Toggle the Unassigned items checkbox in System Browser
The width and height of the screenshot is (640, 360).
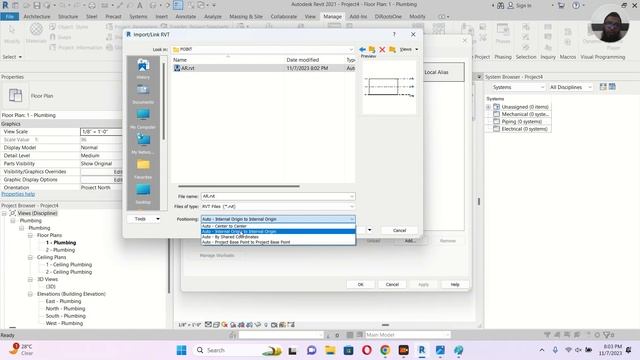[x=496, y=107]
